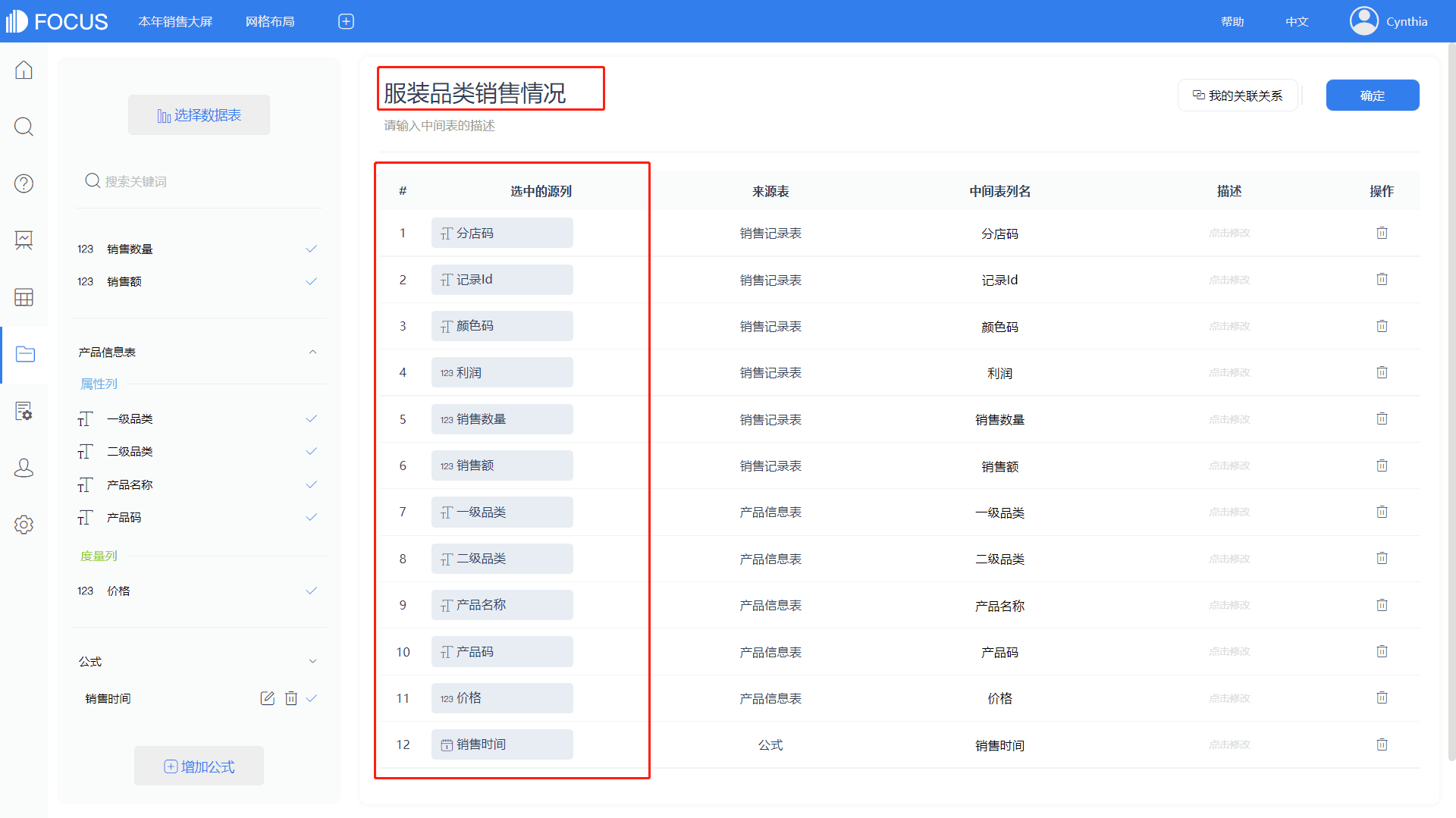Image resolution: width=1456 pixels, height=818 pixels.
Task: Collapse the 公式 section
Action: pyautogui.click(x=312, y=661)
